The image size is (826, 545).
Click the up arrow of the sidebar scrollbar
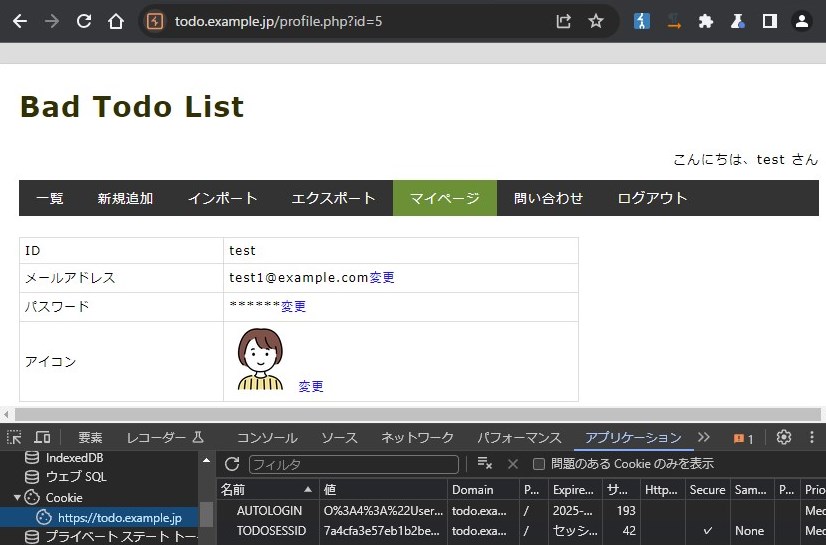206,460
